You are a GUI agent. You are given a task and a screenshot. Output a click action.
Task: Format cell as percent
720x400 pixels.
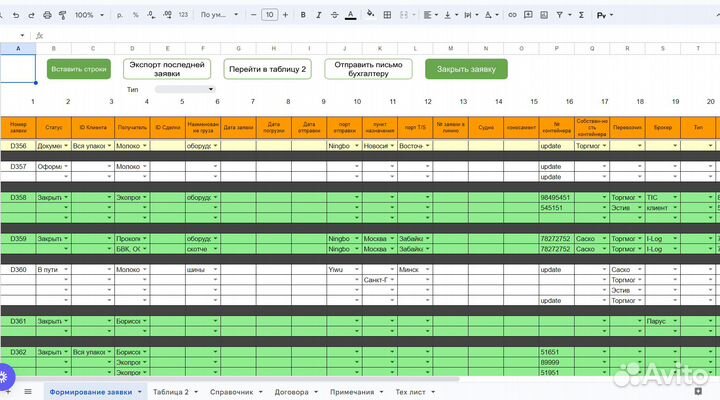[x=135, y=15]
